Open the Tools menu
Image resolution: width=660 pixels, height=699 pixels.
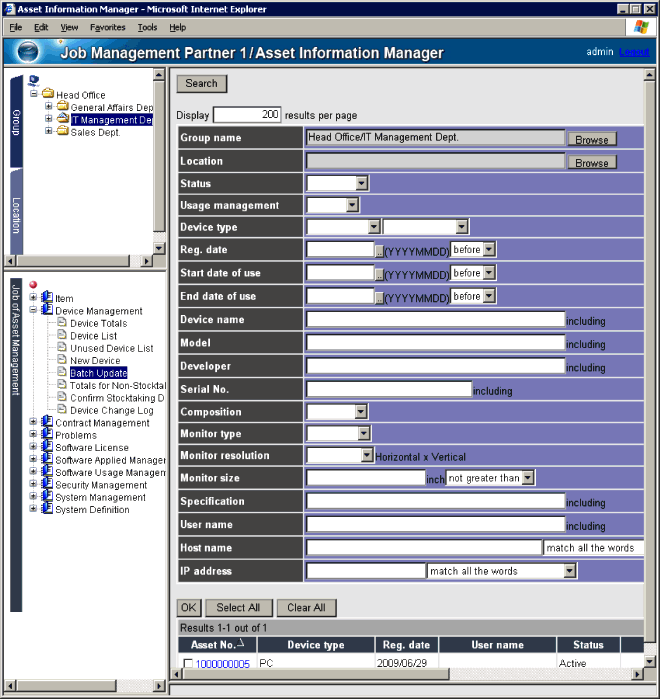click(147, 27)
